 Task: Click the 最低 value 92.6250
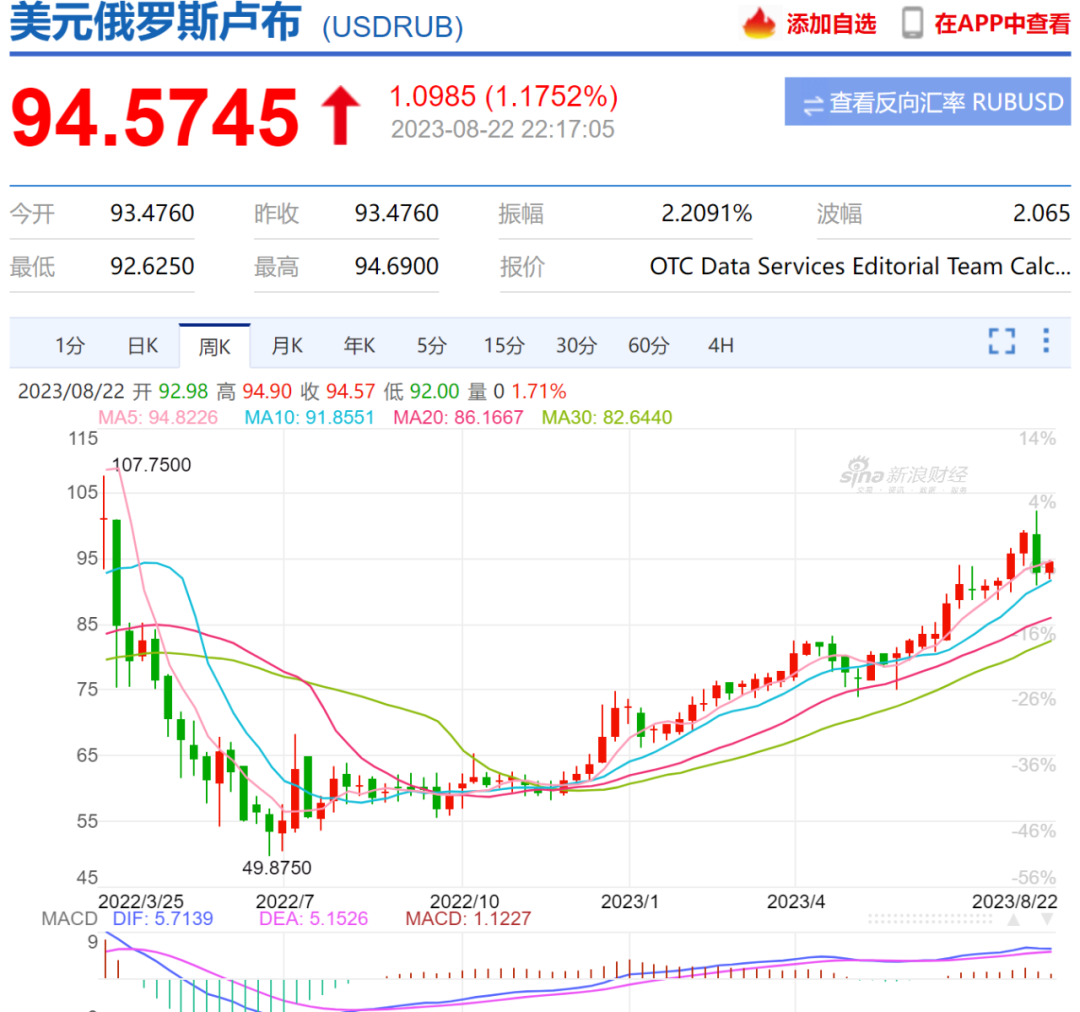[152, 267]
